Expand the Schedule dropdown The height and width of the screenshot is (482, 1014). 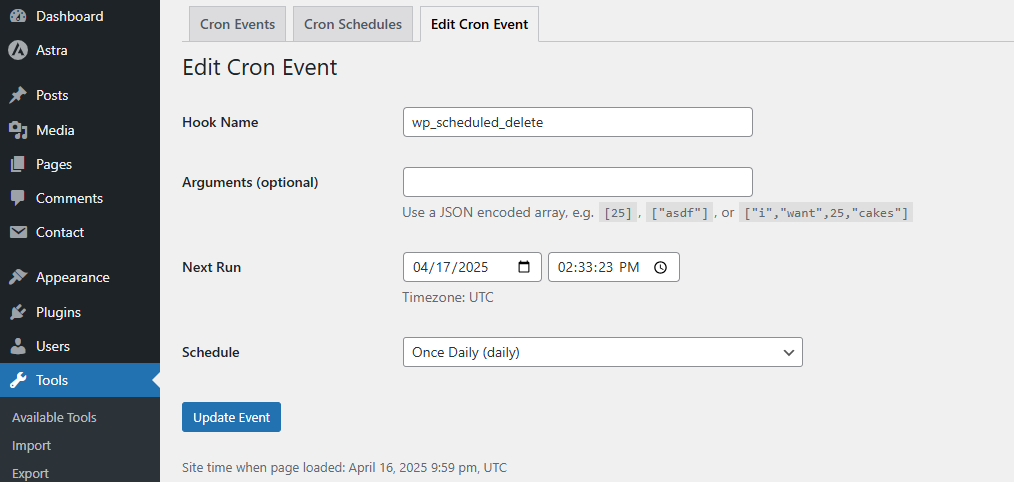click(602, 352)
